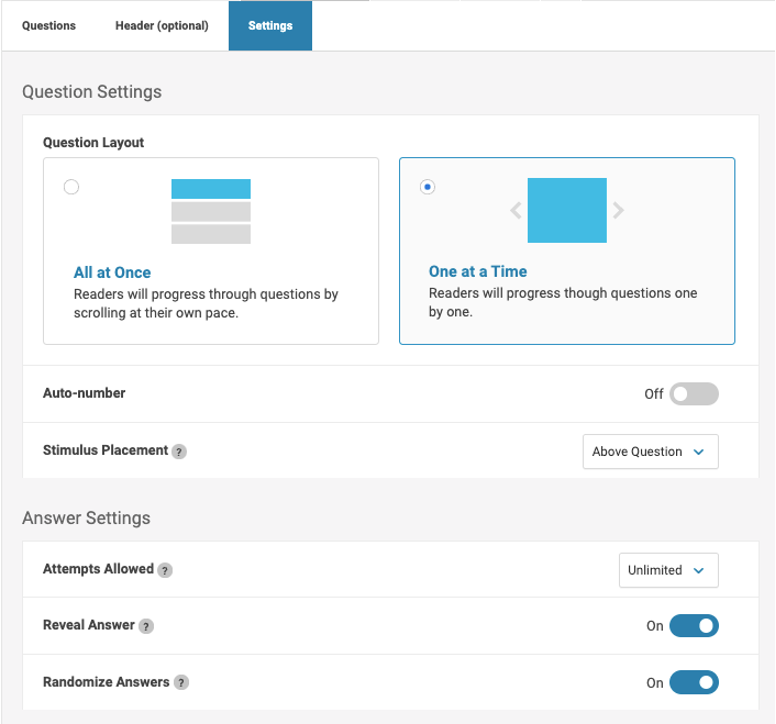776x724 pixels.
Task: Turn off the Randomize Answers switch
Action: coord(693,683)
